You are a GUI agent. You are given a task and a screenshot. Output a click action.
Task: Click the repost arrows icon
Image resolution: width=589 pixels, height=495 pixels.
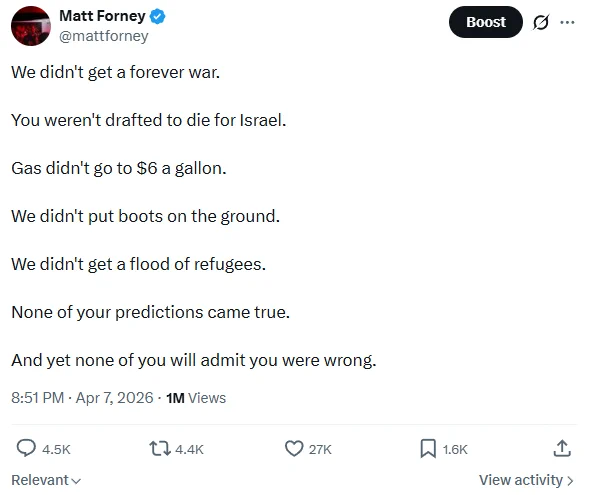(x=160, y=448)
